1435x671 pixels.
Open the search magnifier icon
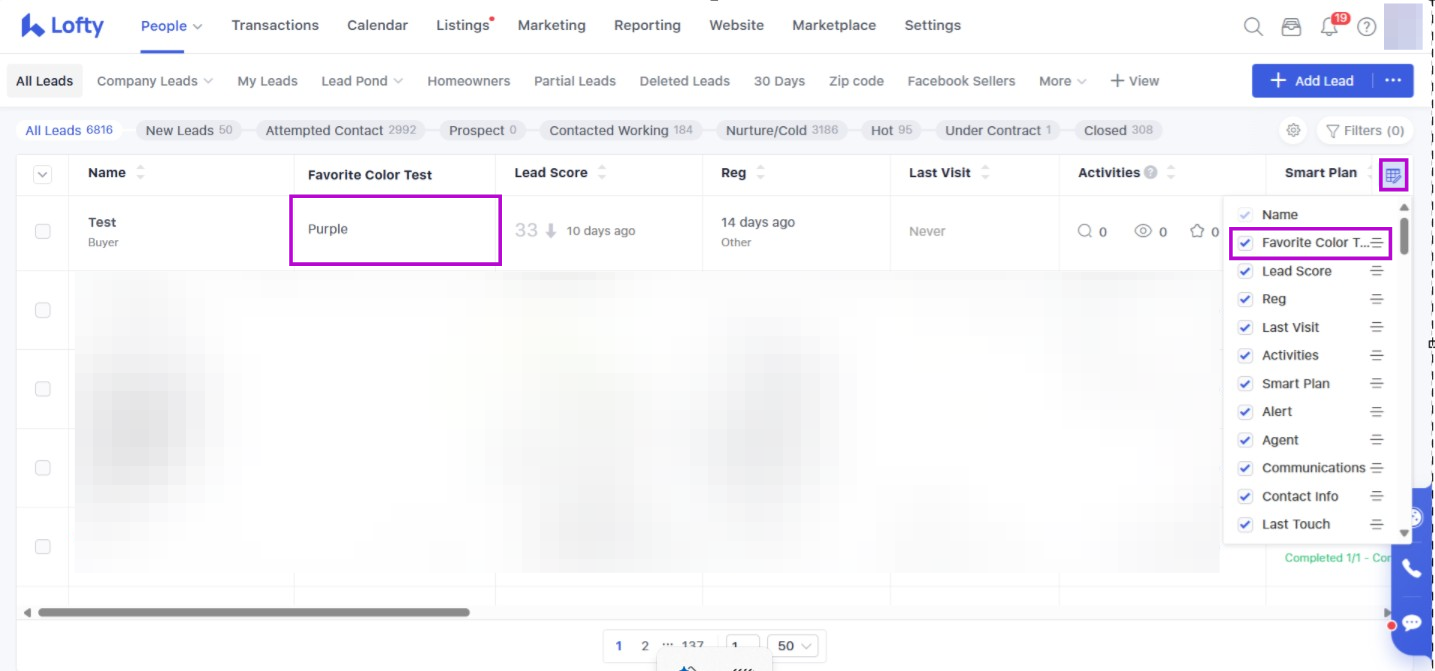click(1253, 27)
